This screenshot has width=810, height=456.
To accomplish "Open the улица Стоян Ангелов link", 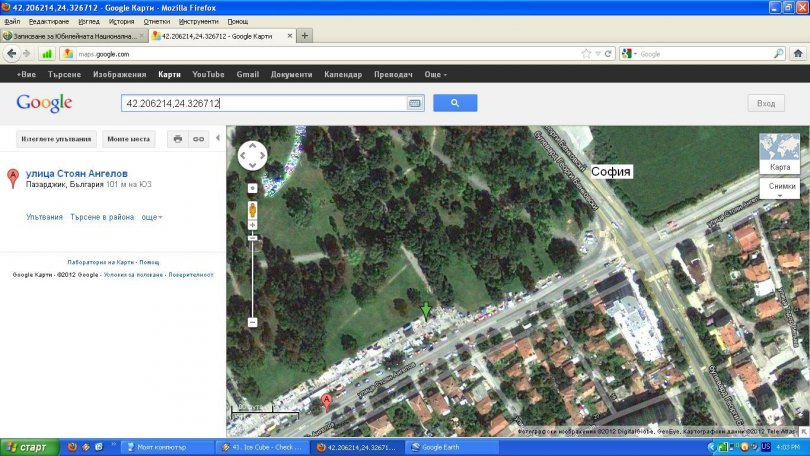I will (x=76, y=173).
